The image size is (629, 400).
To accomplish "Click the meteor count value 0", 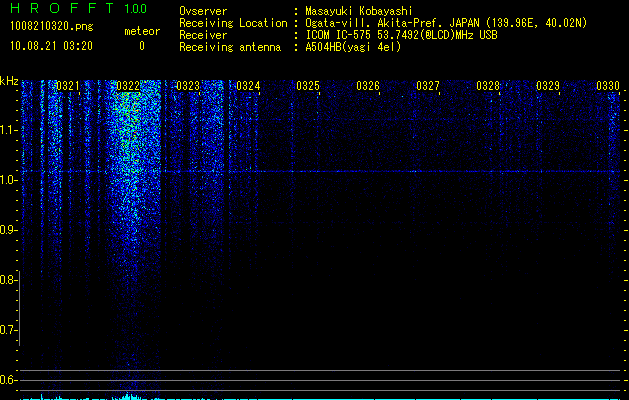I will [142, 46].
